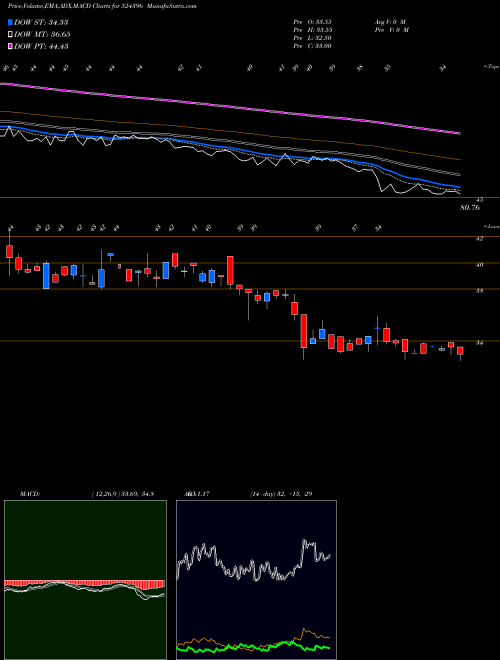Click the (14 day) 32, +15, -29 values
Image resolution: width=500 pixels, height=660 pixels.
click(281, 494)
